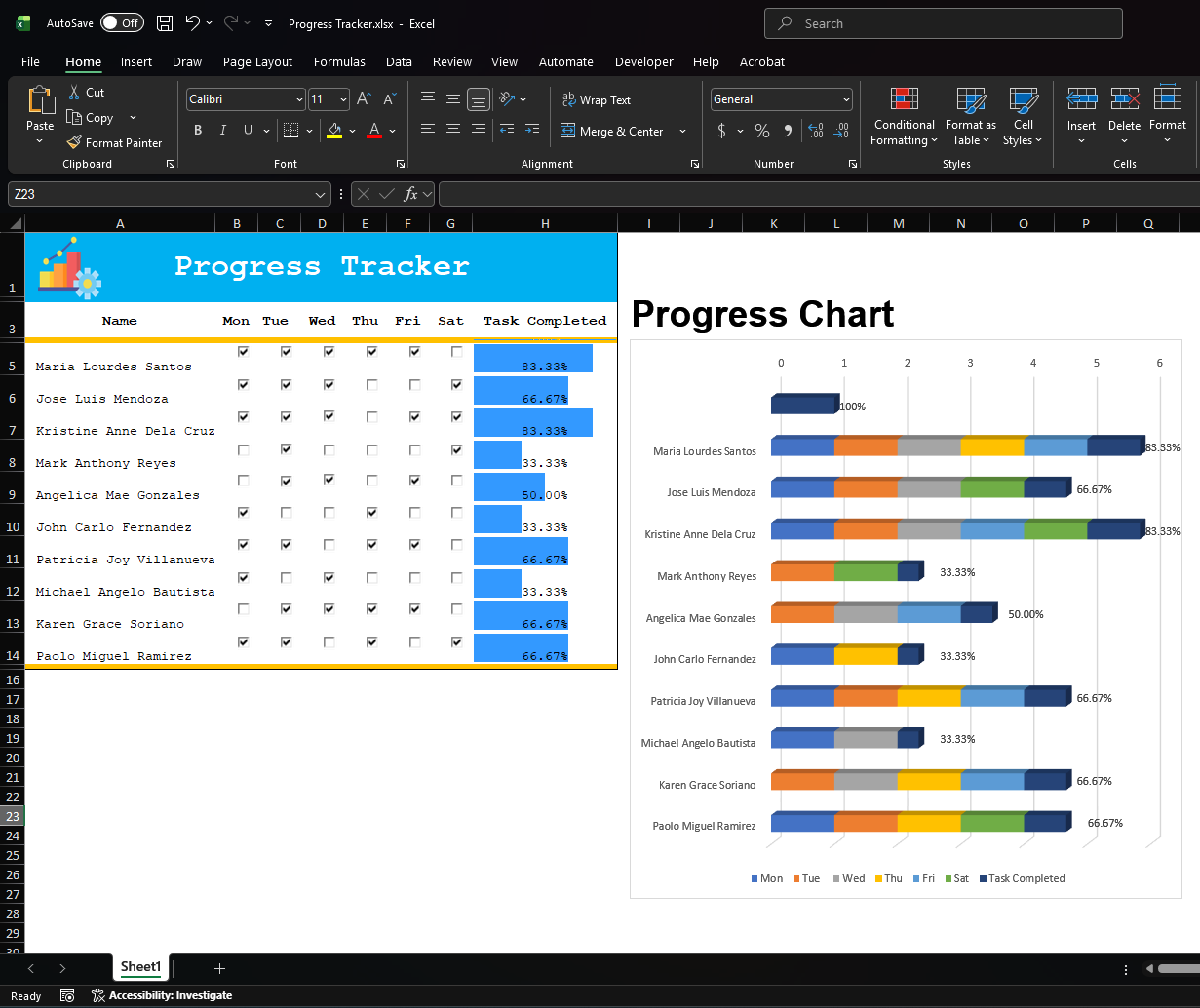Select the Increase Decimal icon

click(x=814, y=130)
